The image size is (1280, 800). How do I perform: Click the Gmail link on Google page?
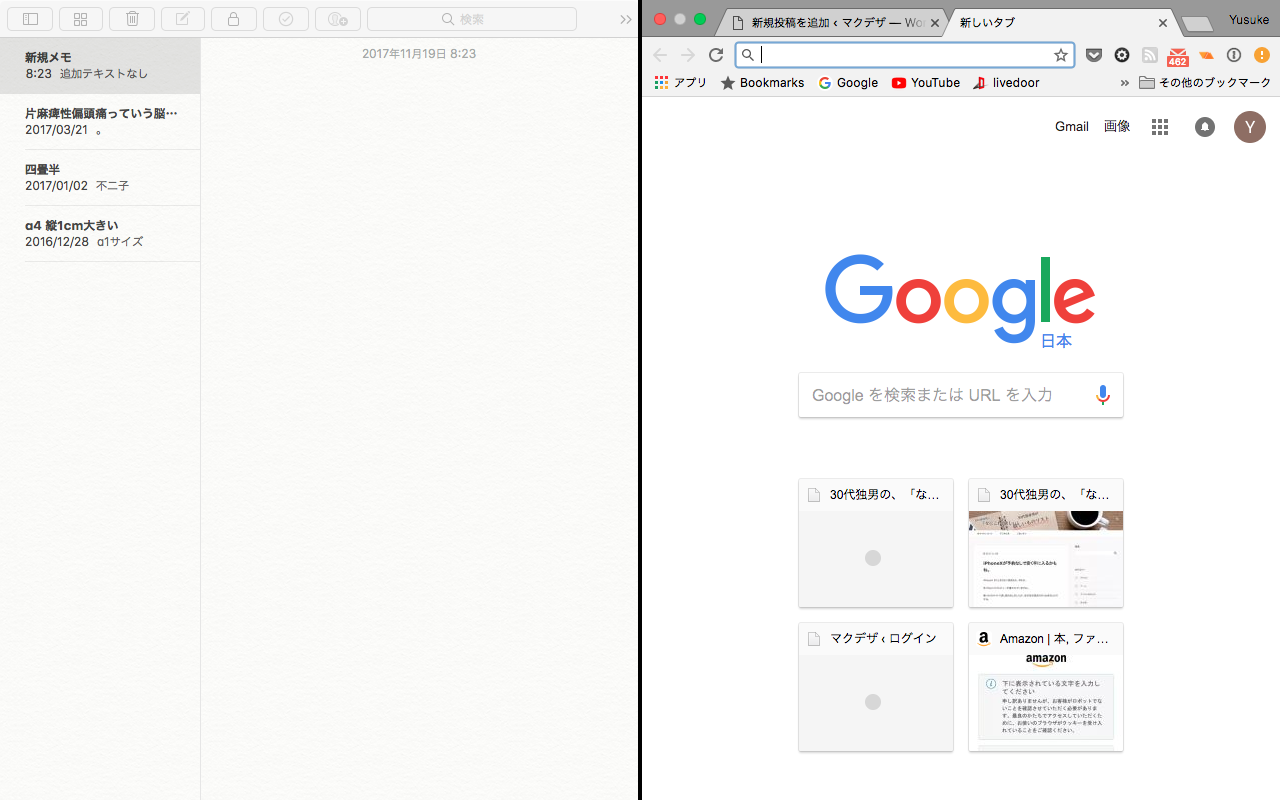pyautogui.click(x=1071, y=127)
